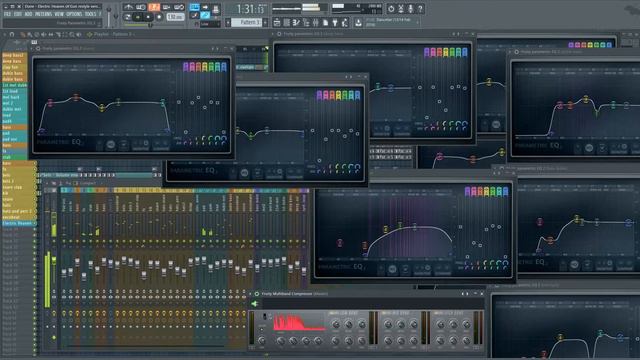
Task: Open the FILE menu
Action: click(7, 14)
